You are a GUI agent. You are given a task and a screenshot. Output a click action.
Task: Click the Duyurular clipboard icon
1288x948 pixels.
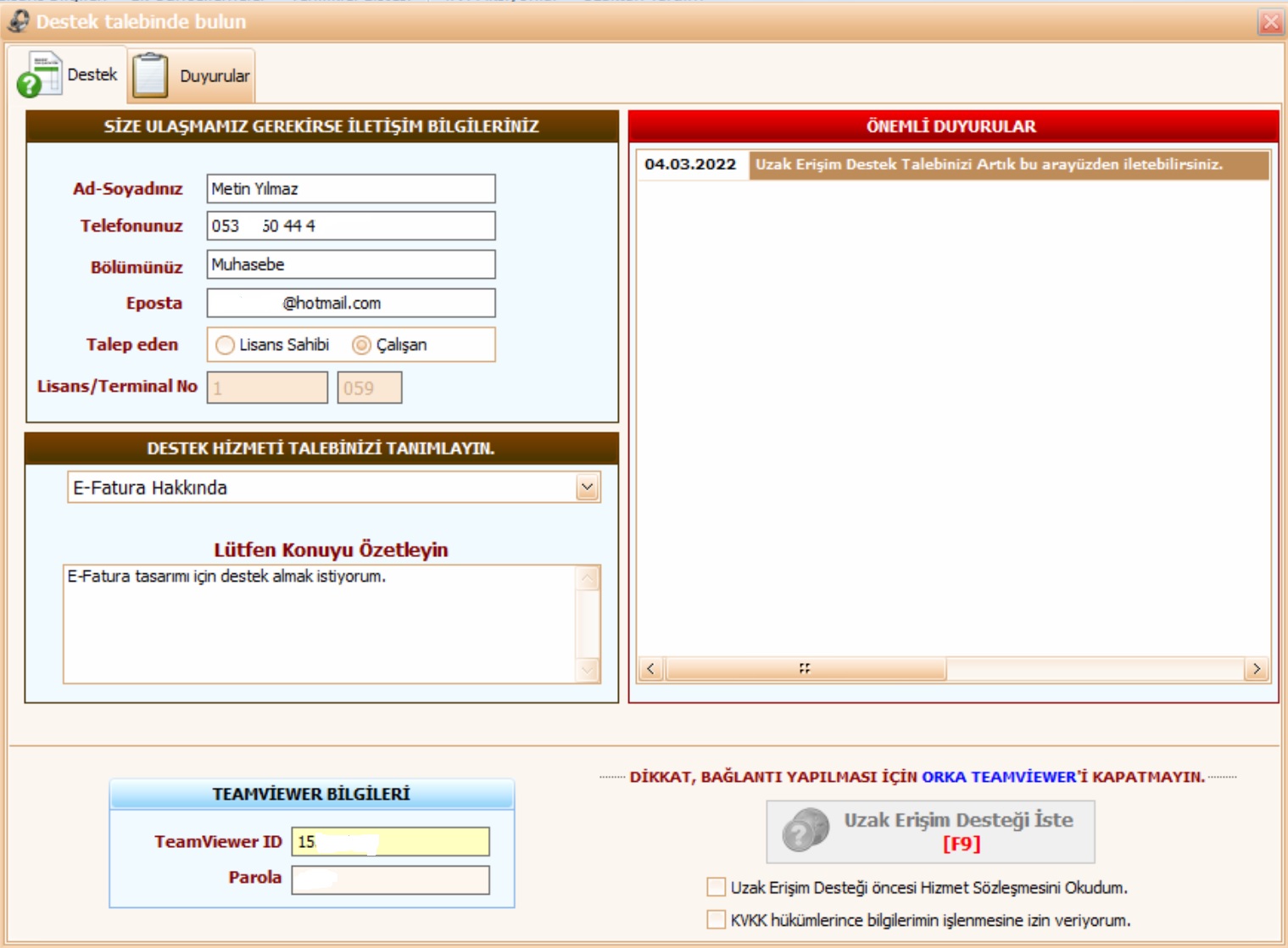pos(150,75)
